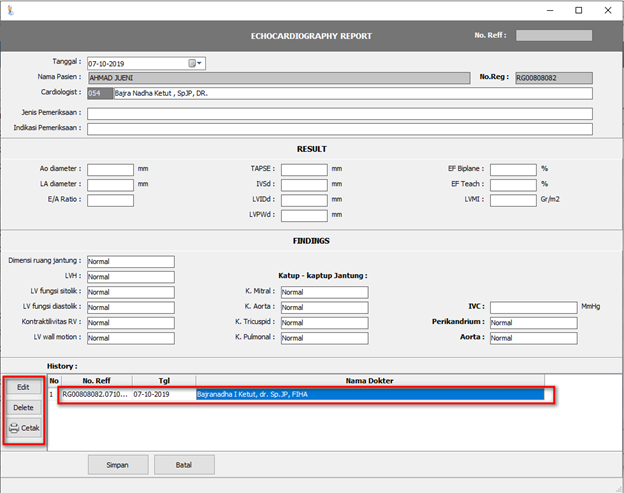Click the Batal button
Viewport: 624px width, 493px height.
[183, 464]
